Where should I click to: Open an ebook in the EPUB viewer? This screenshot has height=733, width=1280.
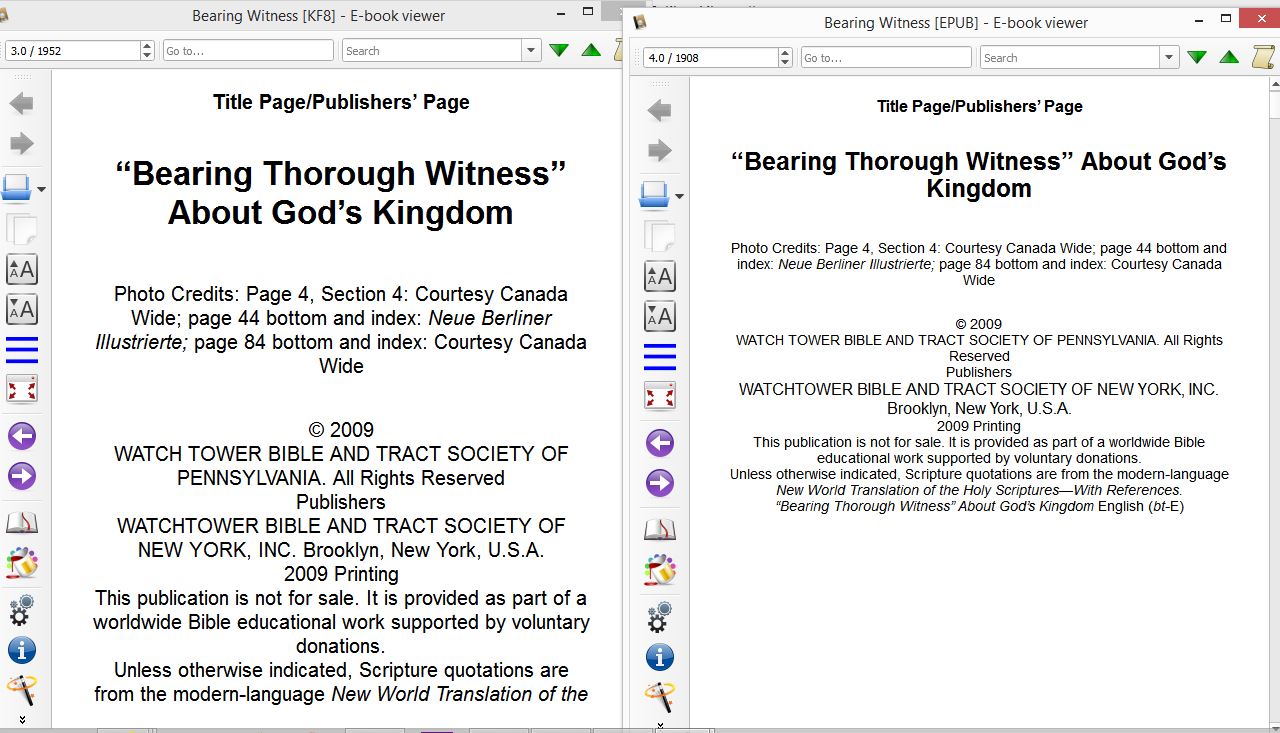click(655, 196)
